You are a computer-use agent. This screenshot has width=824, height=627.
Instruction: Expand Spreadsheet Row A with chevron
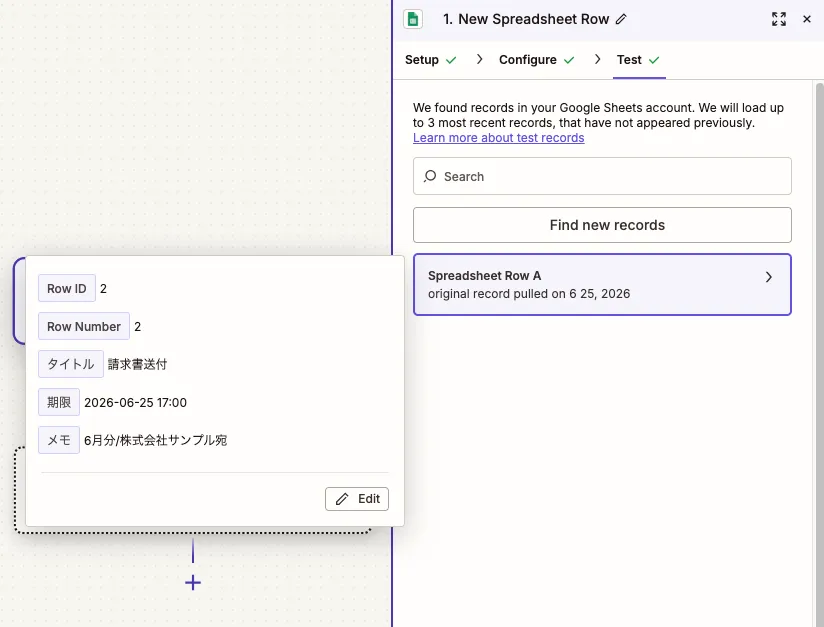[x=768, y=277]
